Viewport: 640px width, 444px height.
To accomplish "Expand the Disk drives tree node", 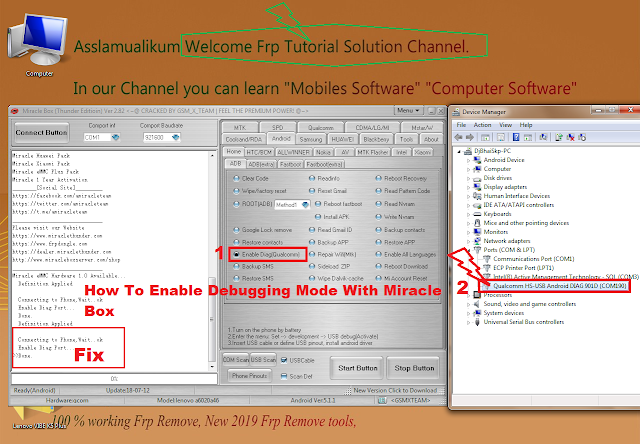I will tap(469, 178).
